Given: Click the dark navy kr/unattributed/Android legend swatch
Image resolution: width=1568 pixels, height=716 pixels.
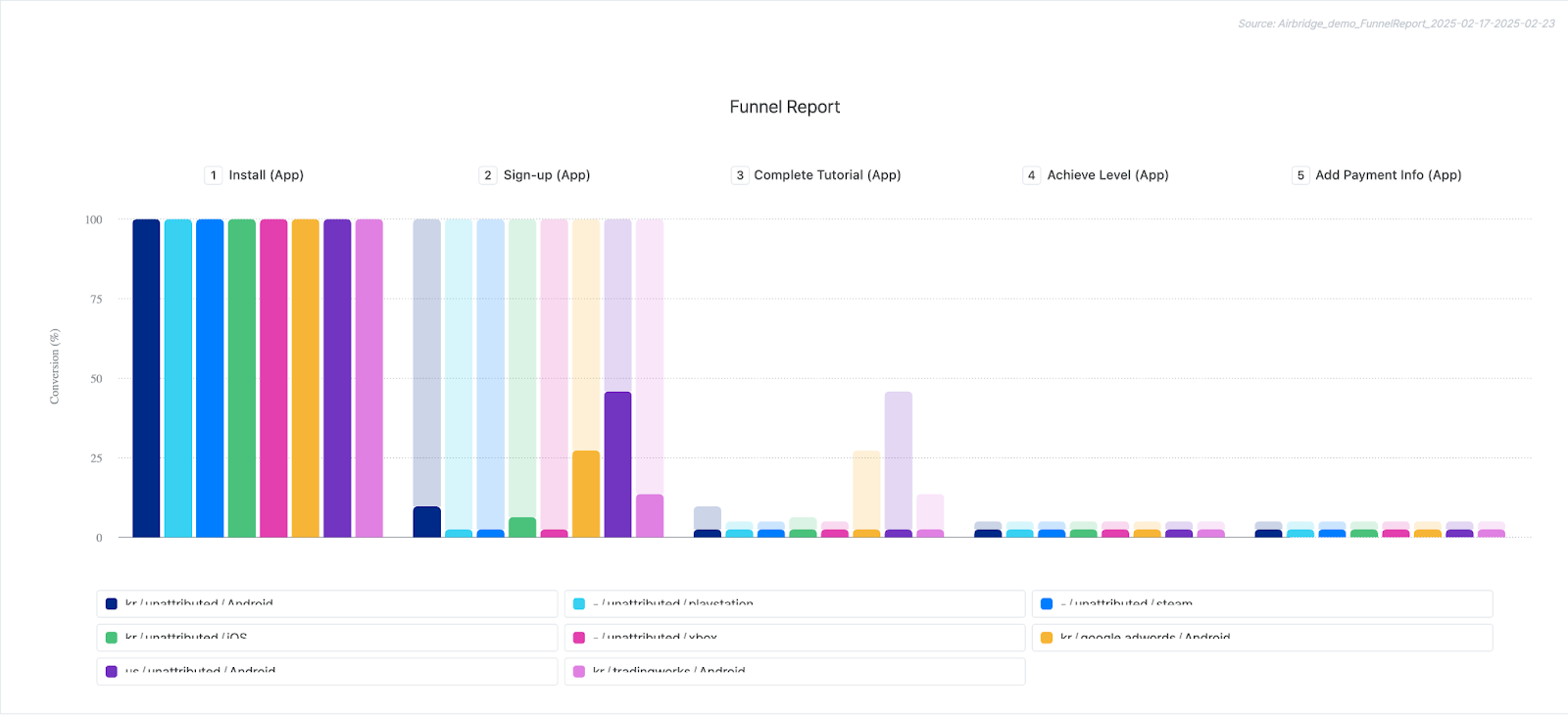Looking at the screenshot, I should [x=112, y=604].
